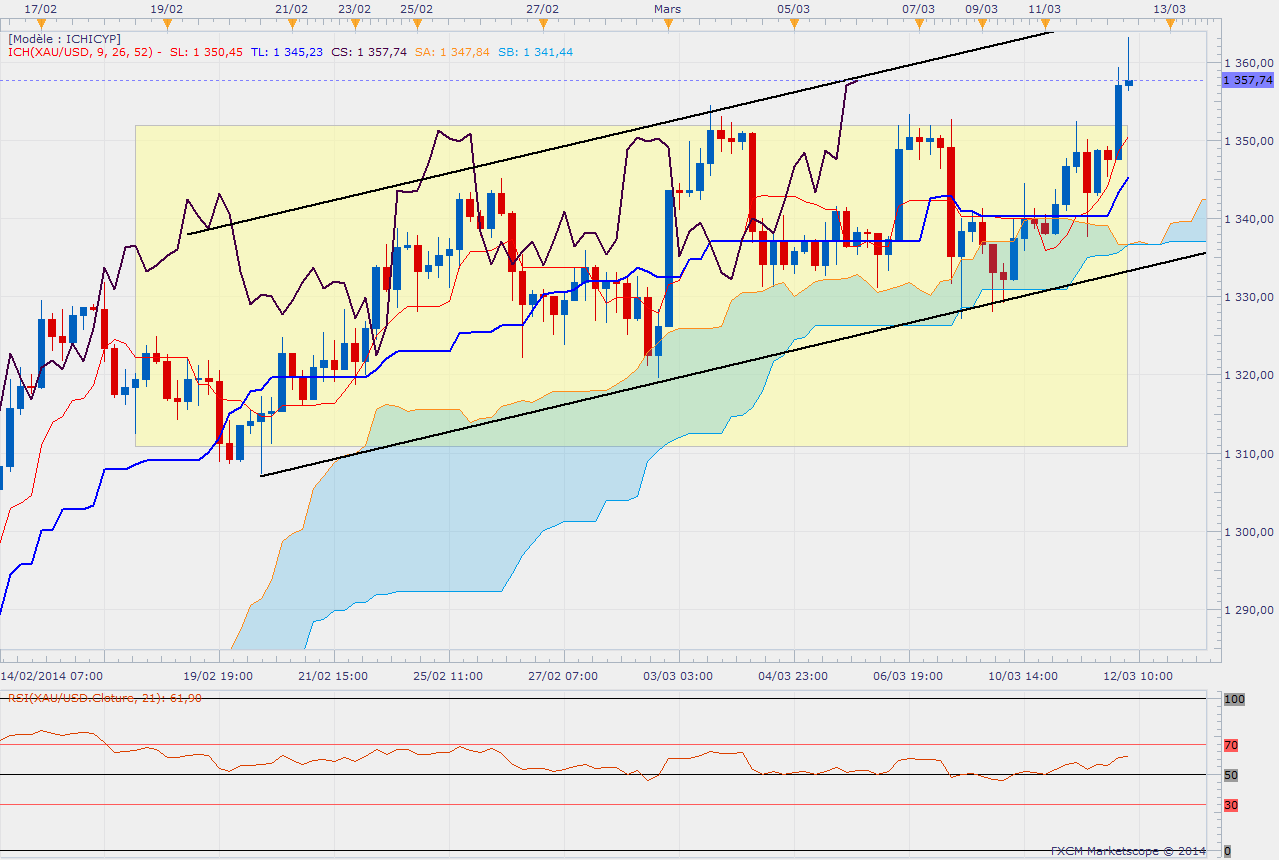Click the 03/03 03:00 time axis label
The width and height of the screenshot is (1279, 860).
[x=680, y=676]
